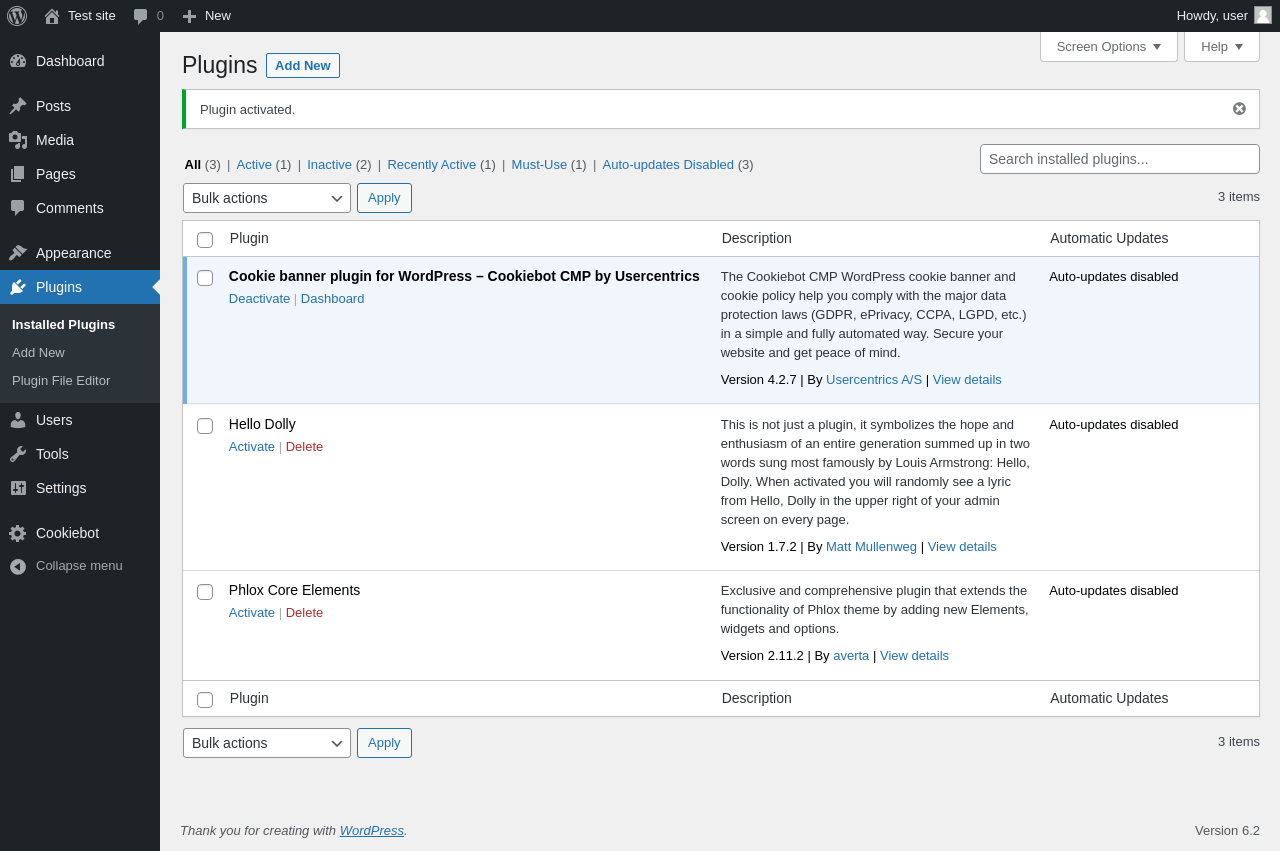Click the Collapse menu arrow icon

pyautogui.click(x=18, y=566)
